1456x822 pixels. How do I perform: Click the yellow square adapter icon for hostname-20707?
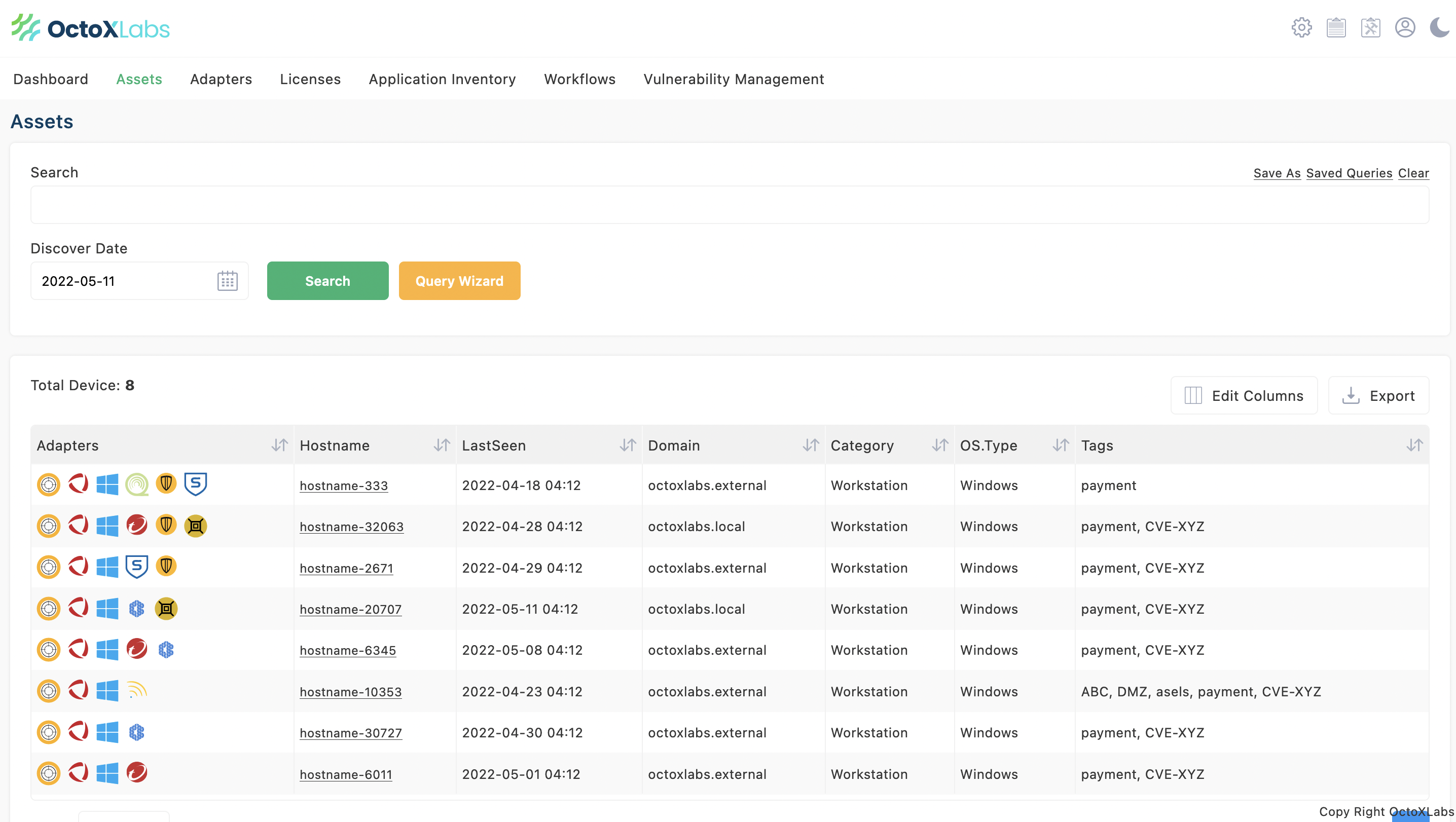click(x=166, y=609)
